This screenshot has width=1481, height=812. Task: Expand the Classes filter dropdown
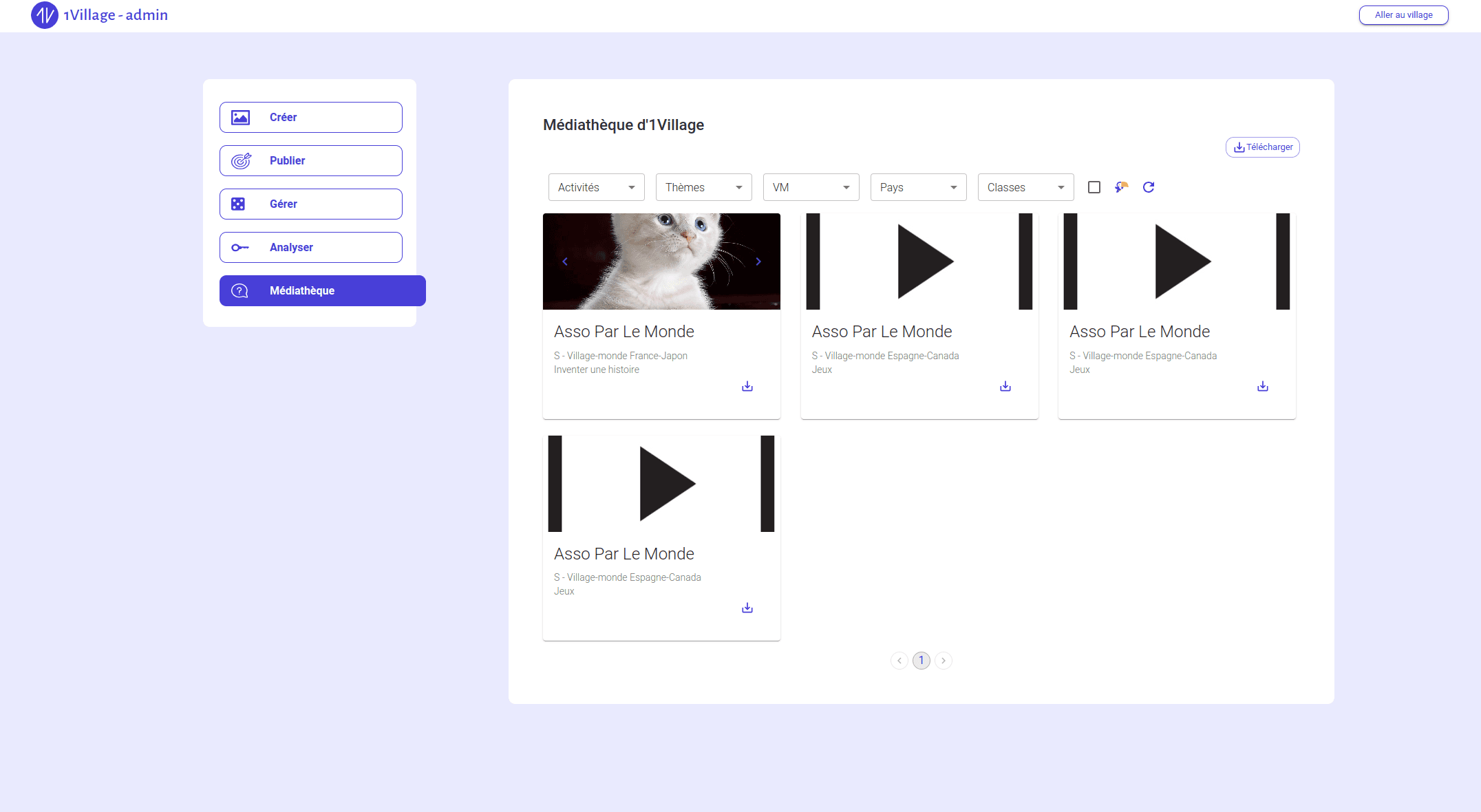click(1025, 187)
